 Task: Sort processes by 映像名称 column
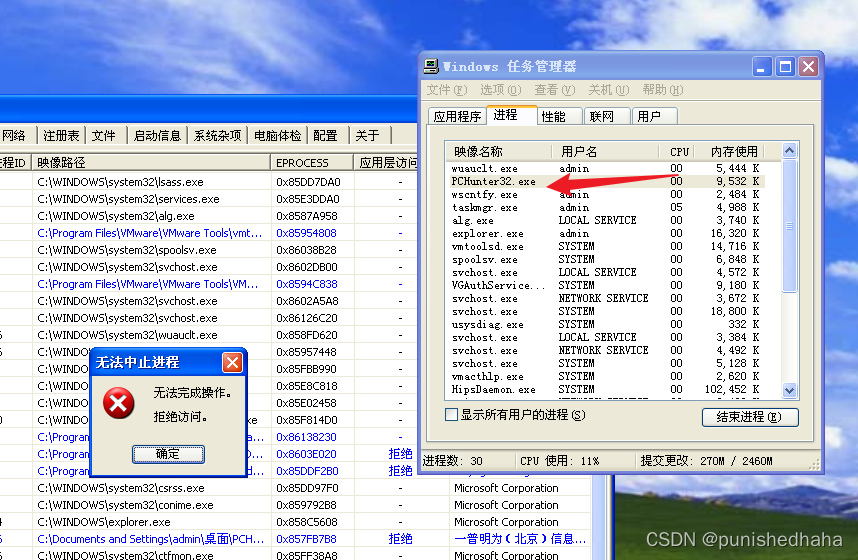coord(499,151)
